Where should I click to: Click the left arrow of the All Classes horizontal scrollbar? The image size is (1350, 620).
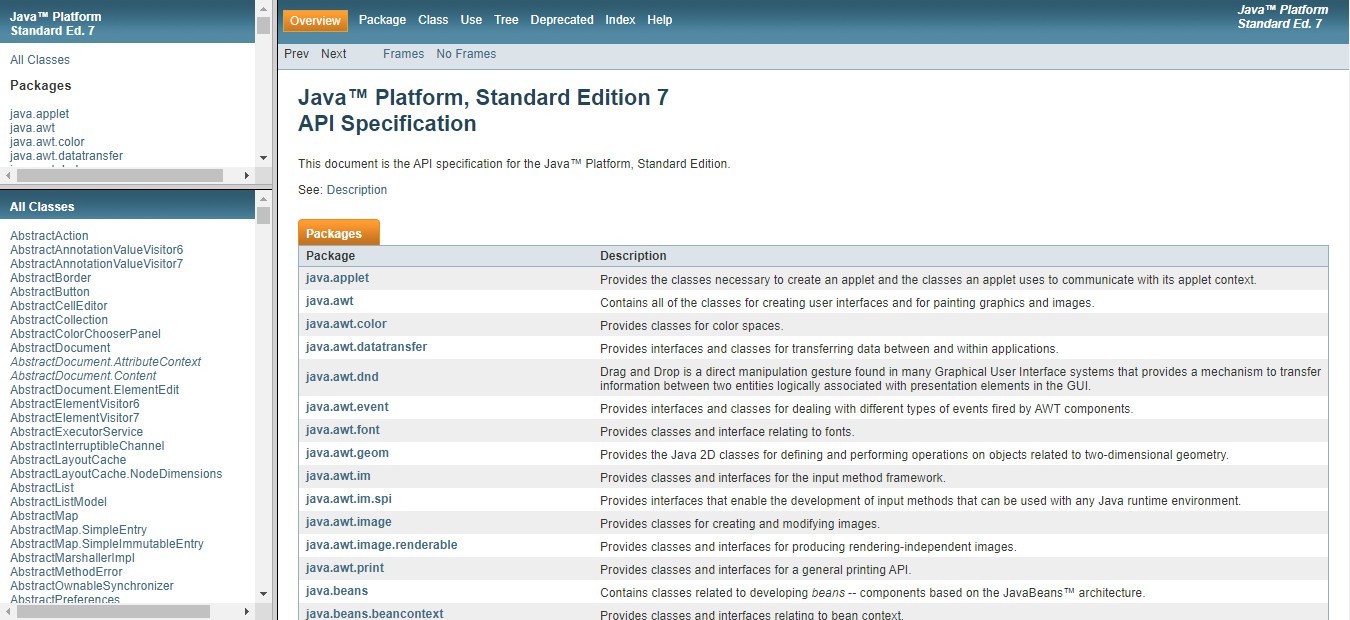pos(9,611)
